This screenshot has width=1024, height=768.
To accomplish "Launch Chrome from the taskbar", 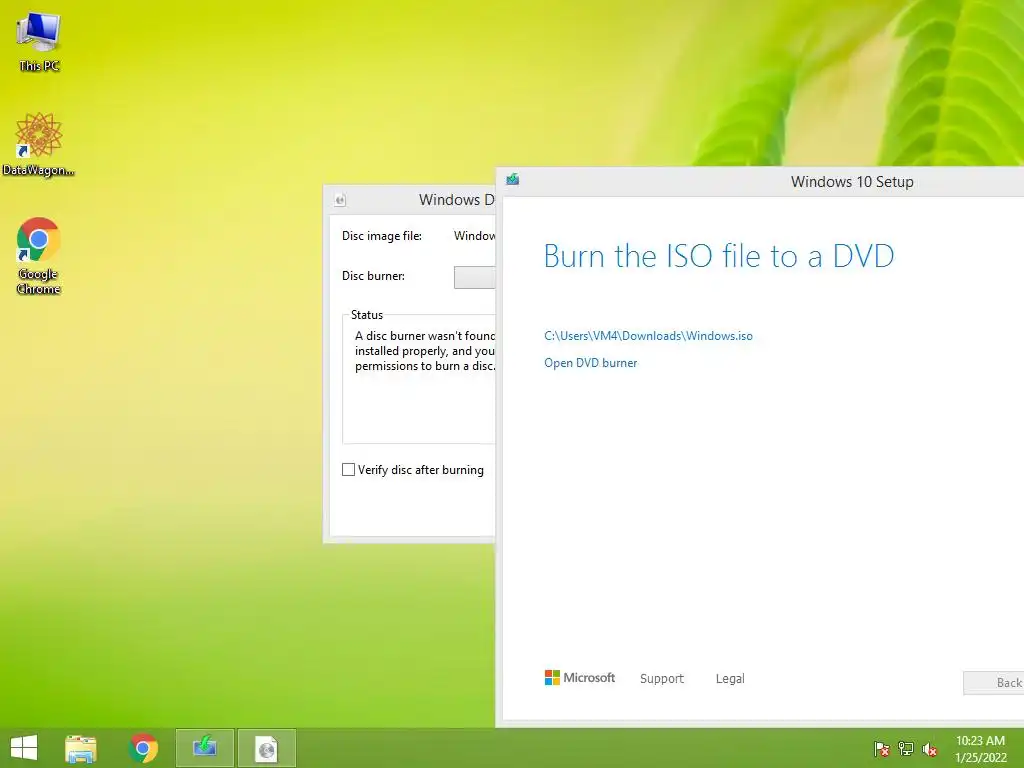I will 143,748.
